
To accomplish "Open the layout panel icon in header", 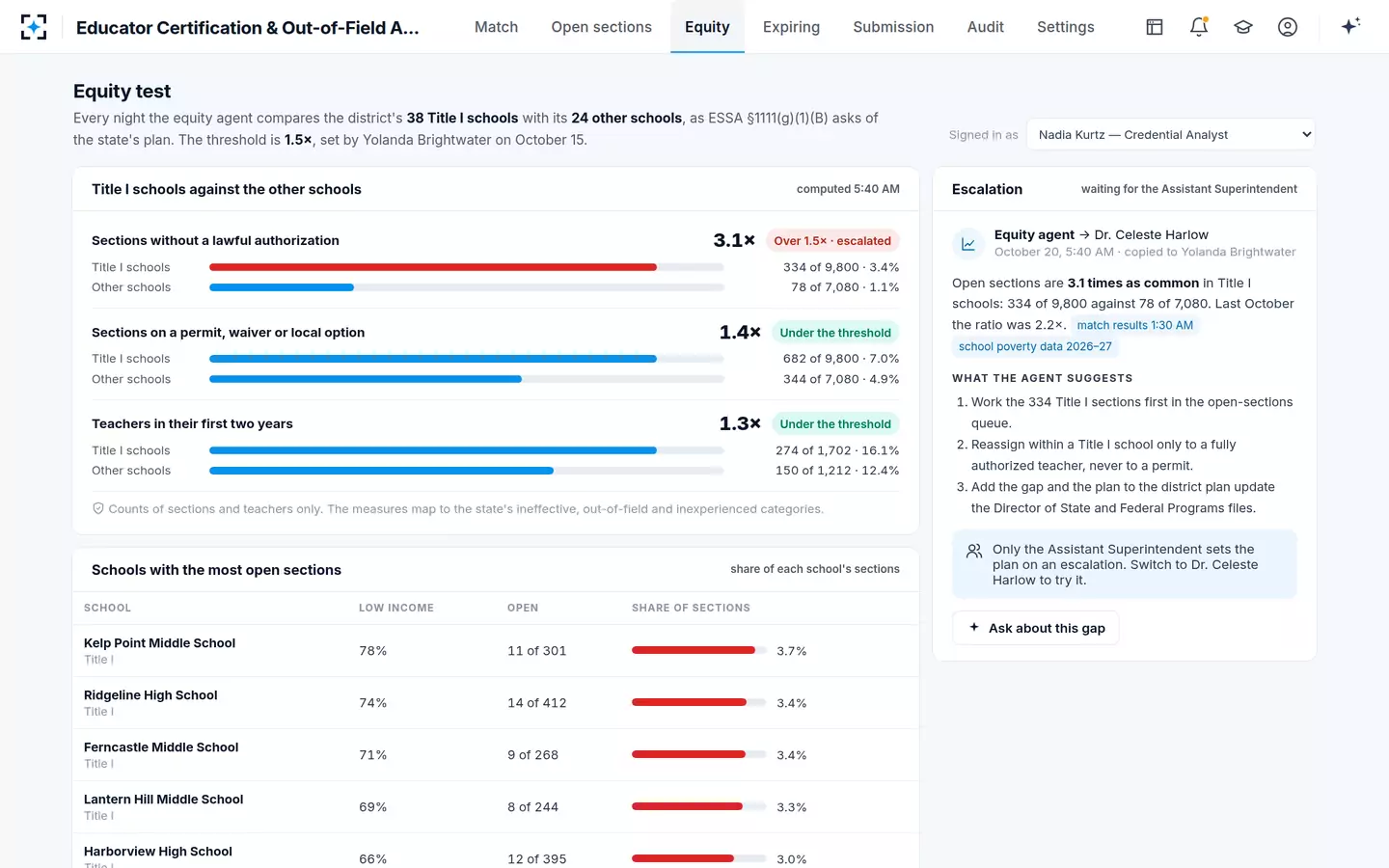I will pyautogui.click(x=1155, y=27).
